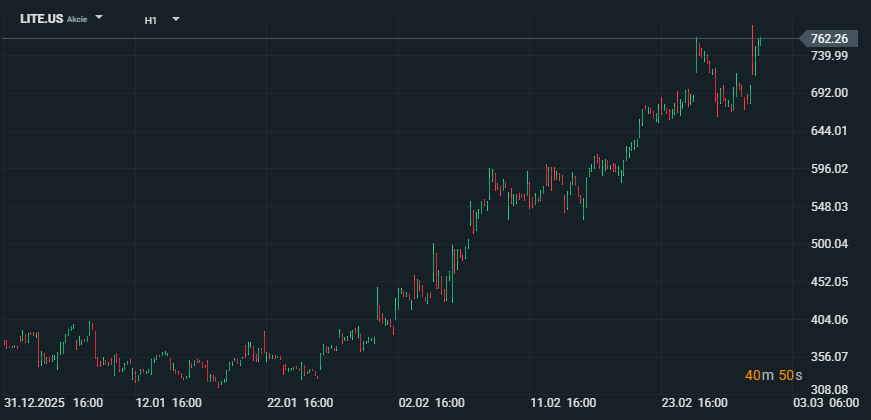Click the 692.00 price axis label
The image size is (871, 420).
tap(829, 93)
